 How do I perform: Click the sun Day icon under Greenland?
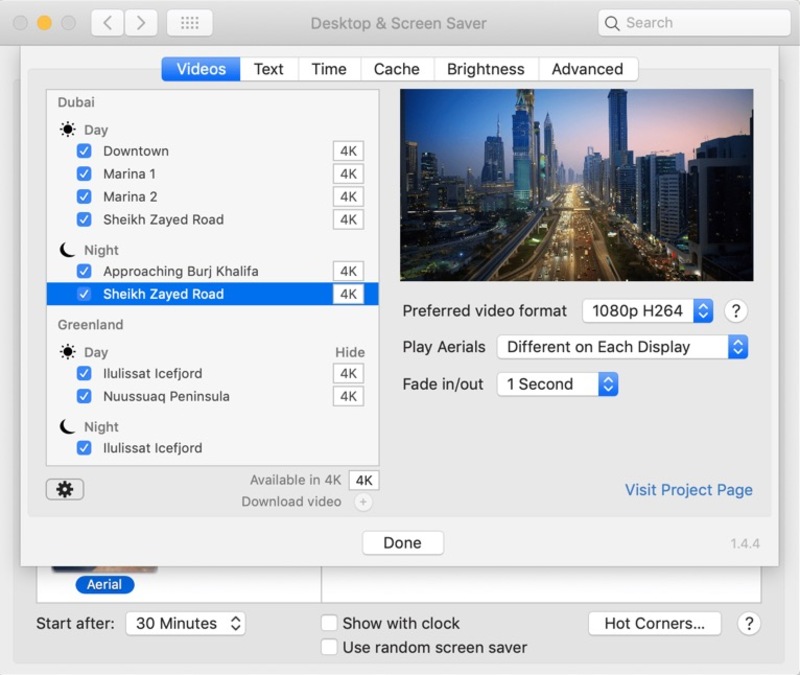67,352
